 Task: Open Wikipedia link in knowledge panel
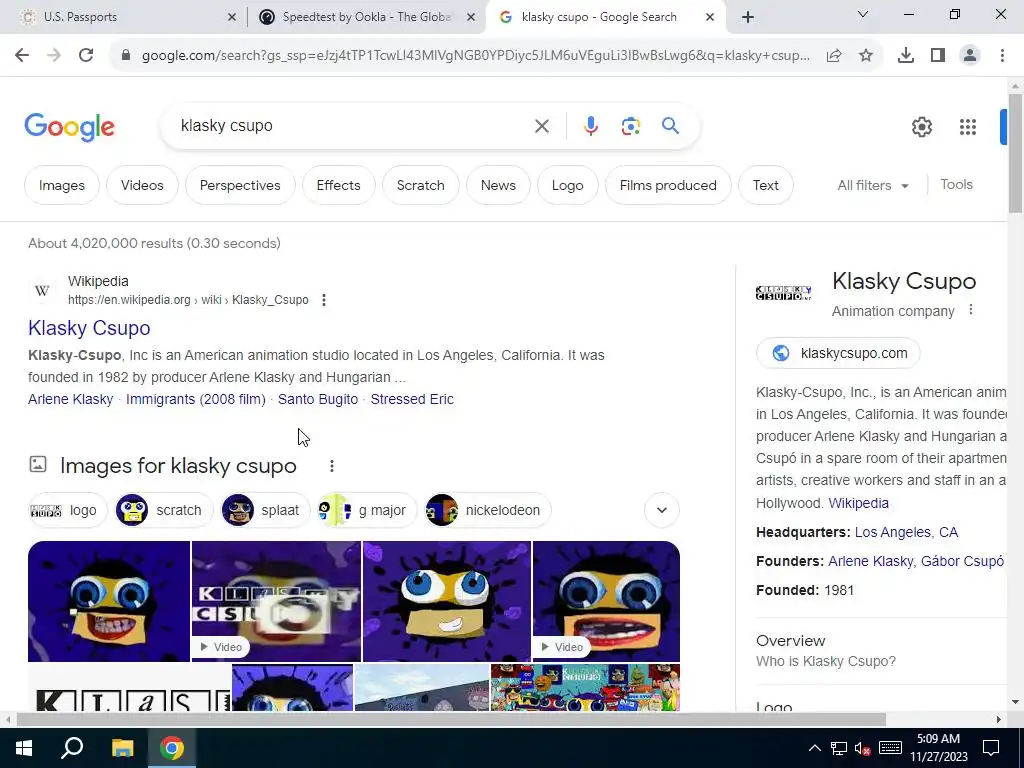[x=858, y=504]
